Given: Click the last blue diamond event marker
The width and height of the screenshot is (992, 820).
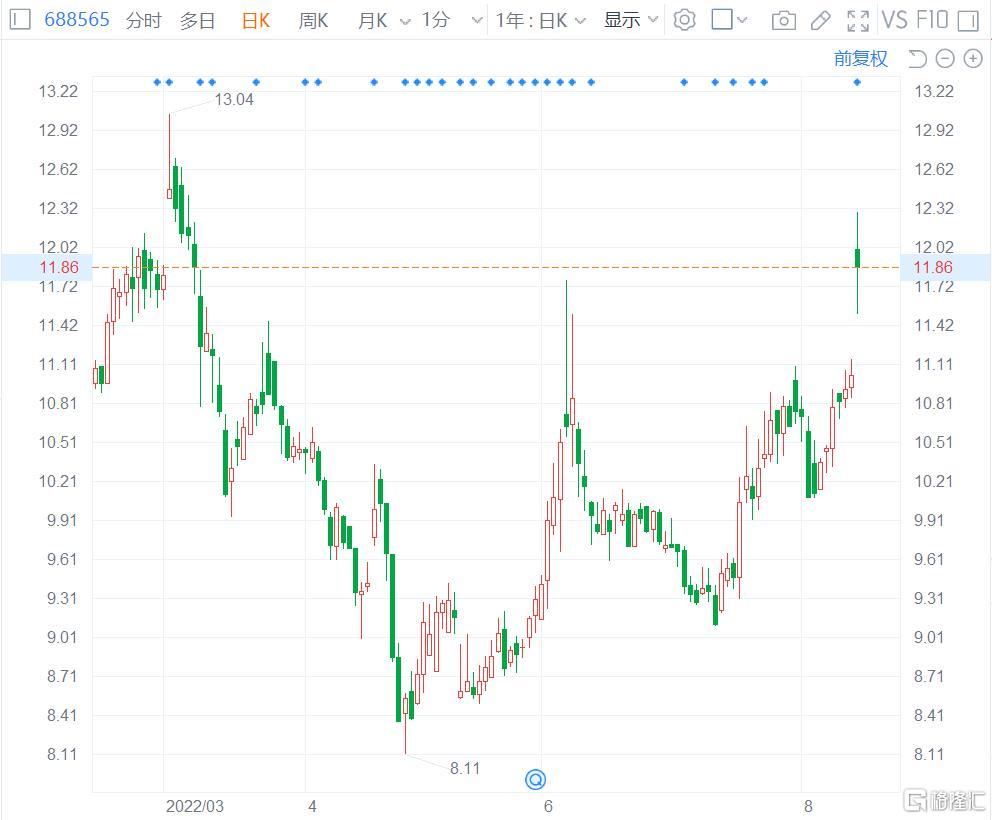Looking at the screenshot, I should [857, 82].
